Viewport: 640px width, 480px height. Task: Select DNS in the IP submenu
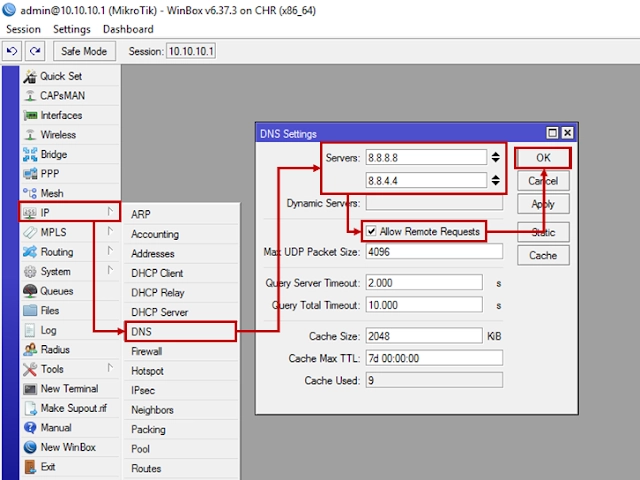tap(181, 331)
